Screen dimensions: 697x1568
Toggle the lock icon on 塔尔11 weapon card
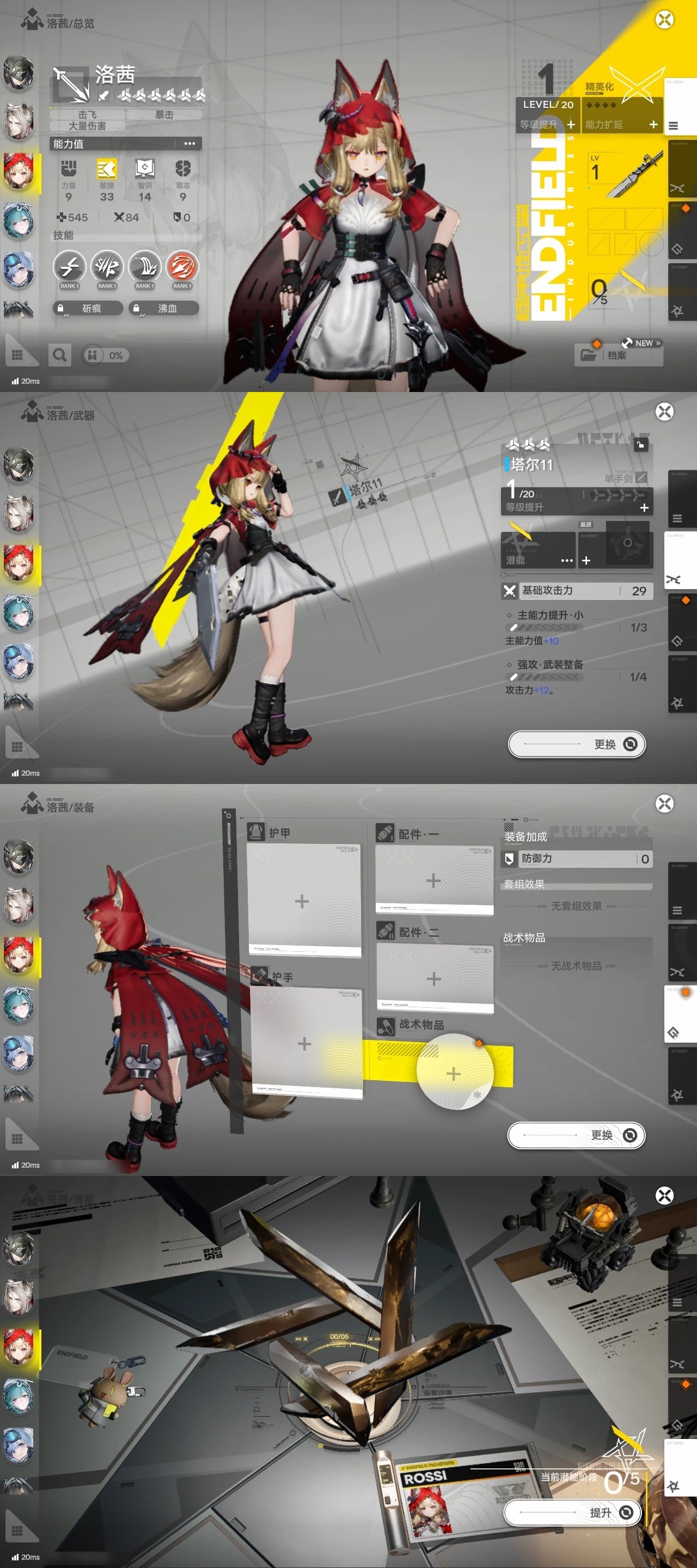pos(640,445)
